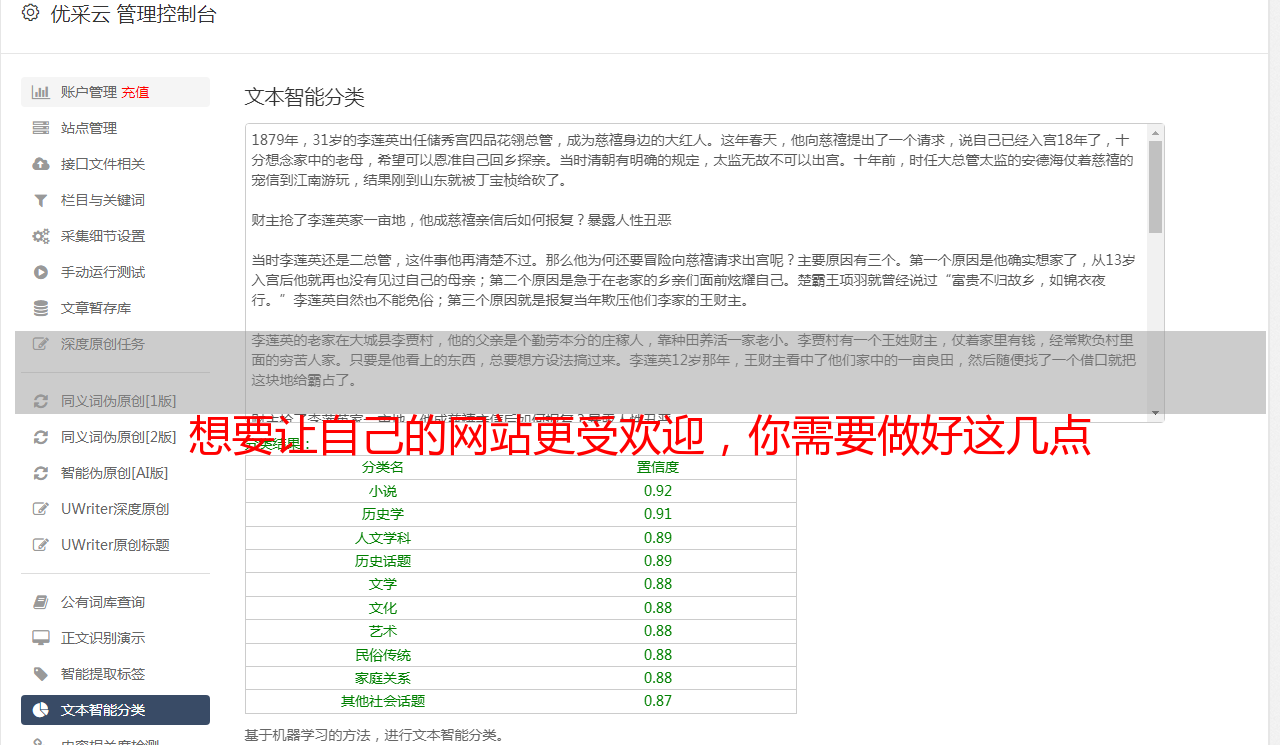The image size is (1280, 745).
Task: Click the 艺术 category cell
Action: tap(383, 631)
